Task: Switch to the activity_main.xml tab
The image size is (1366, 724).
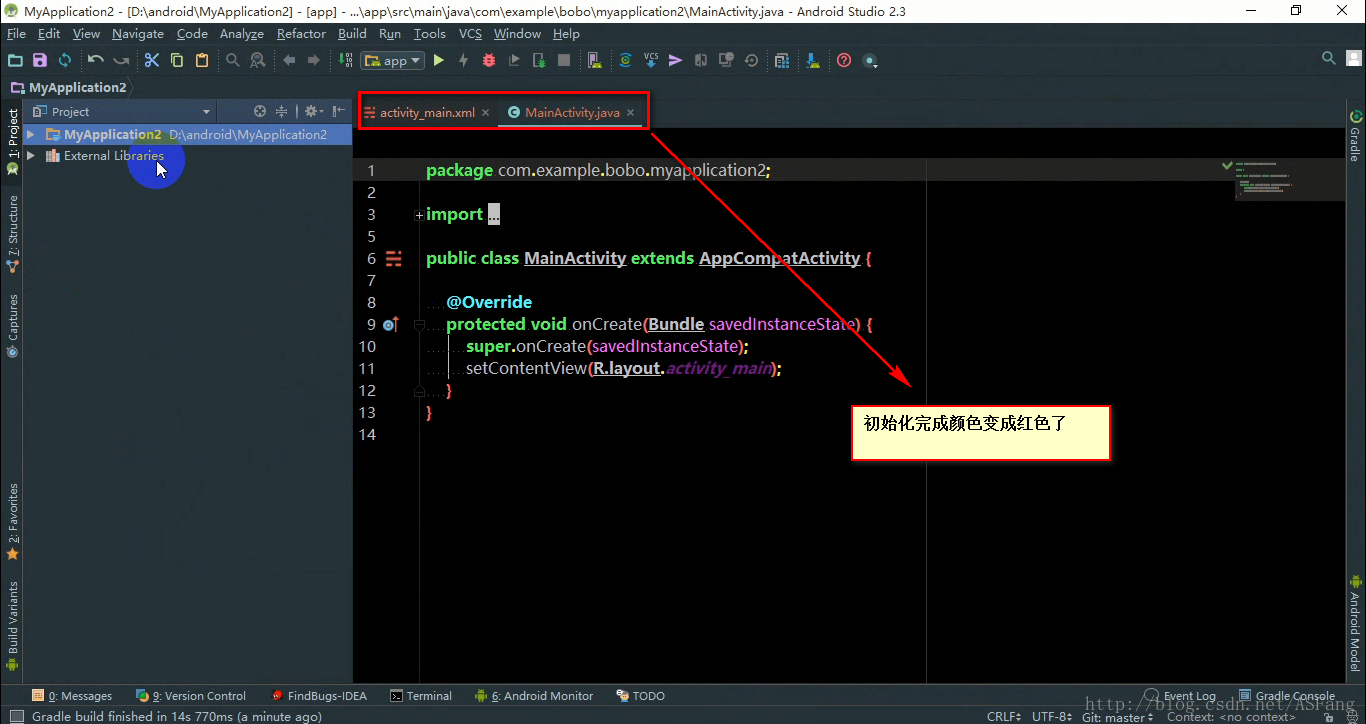Action: click(427, 112)
